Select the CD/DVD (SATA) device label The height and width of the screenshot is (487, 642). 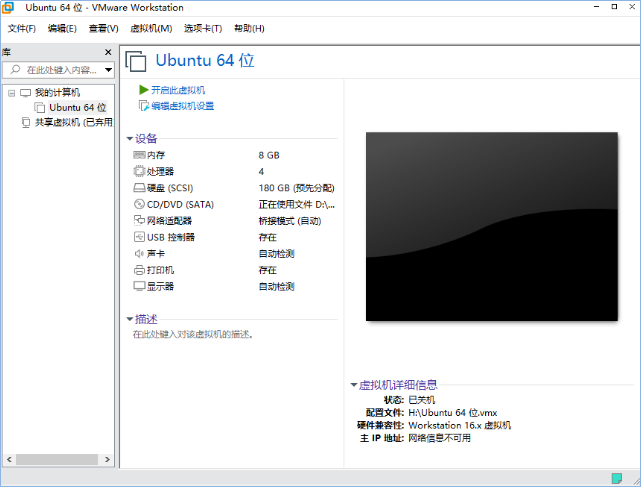[x=181, y=204]
